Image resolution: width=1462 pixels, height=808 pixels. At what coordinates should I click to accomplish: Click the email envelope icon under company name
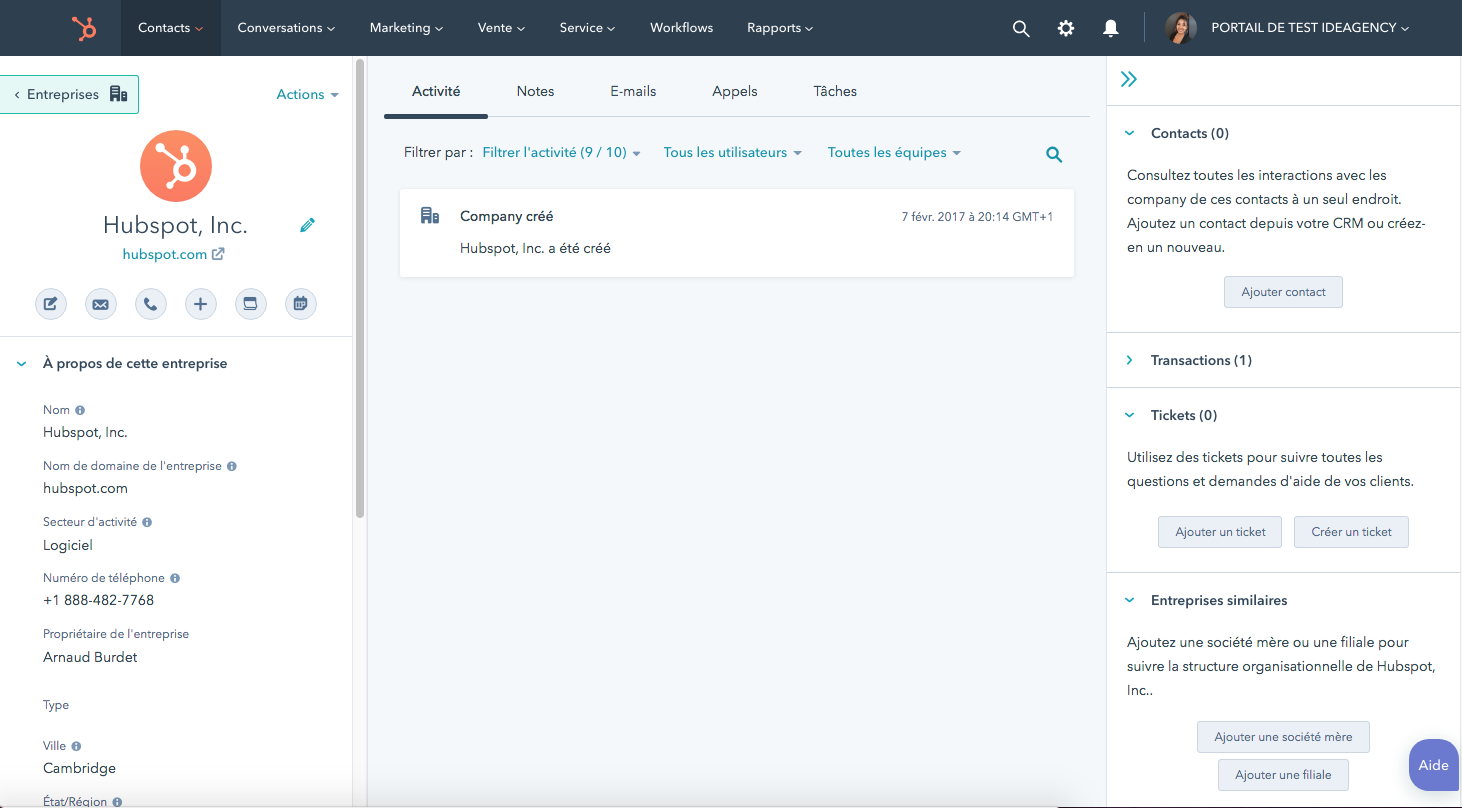point(101,304)
